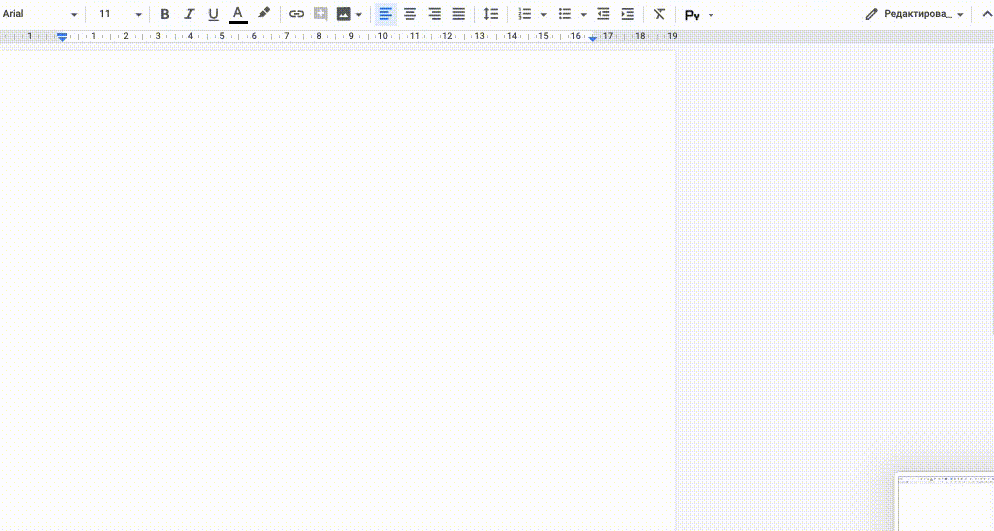Collapse the toolbar with the up chevron
Screen dimensions: 994x531
click(x=986, y=14)
